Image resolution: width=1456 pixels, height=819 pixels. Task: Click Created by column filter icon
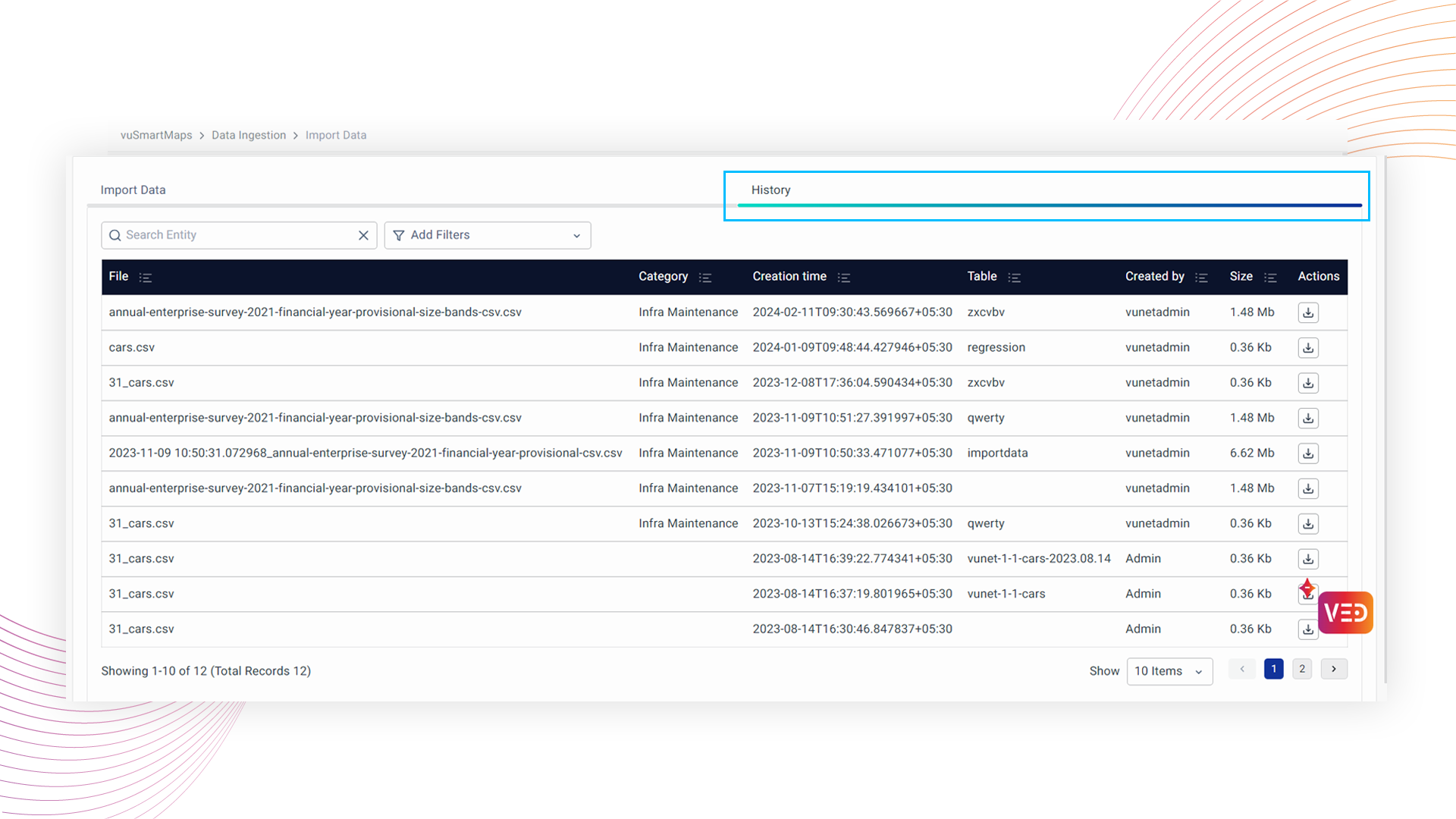[1201, 278]
